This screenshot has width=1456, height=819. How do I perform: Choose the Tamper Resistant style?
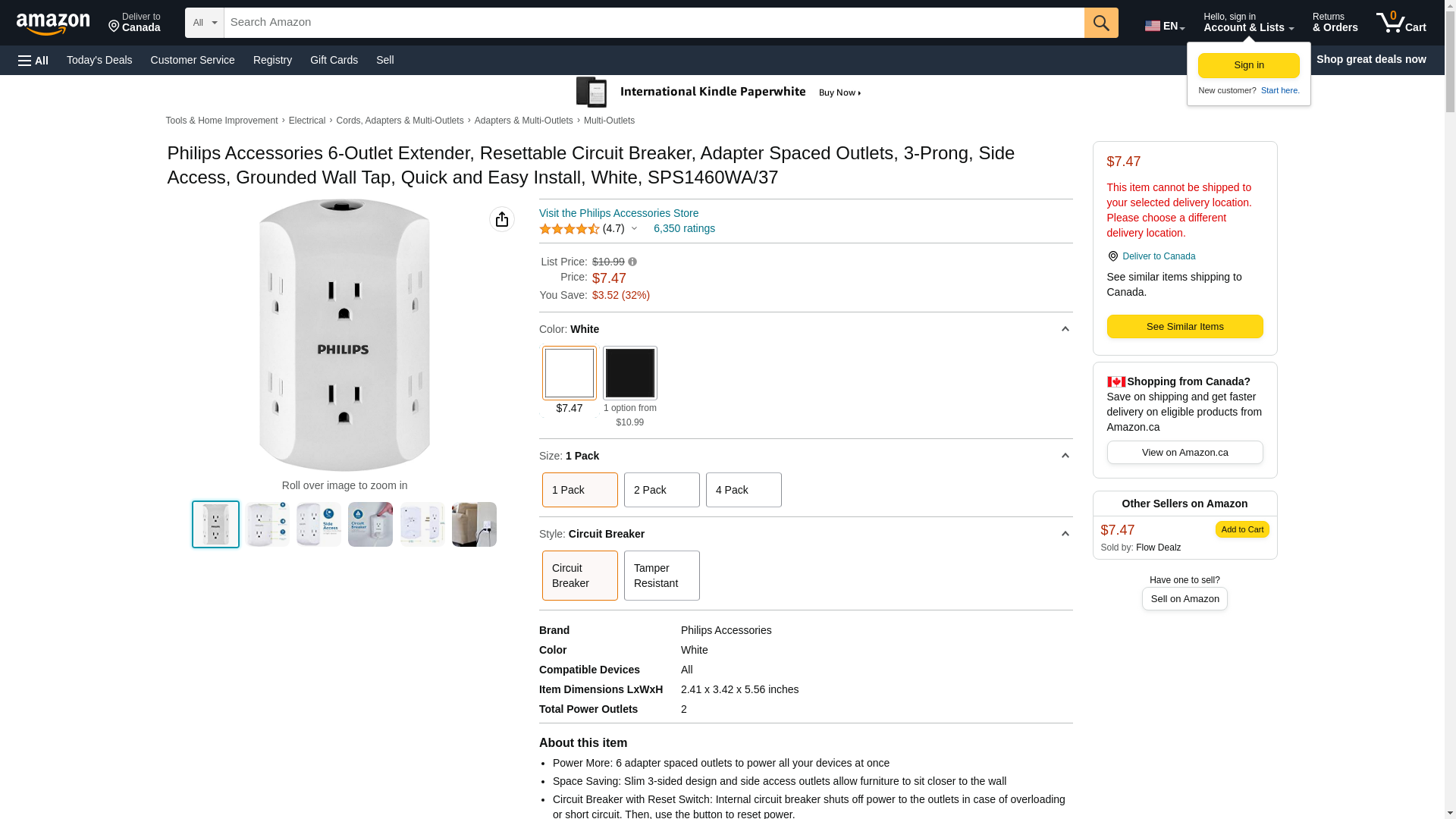pyautogui.click(x=661, y=576)
